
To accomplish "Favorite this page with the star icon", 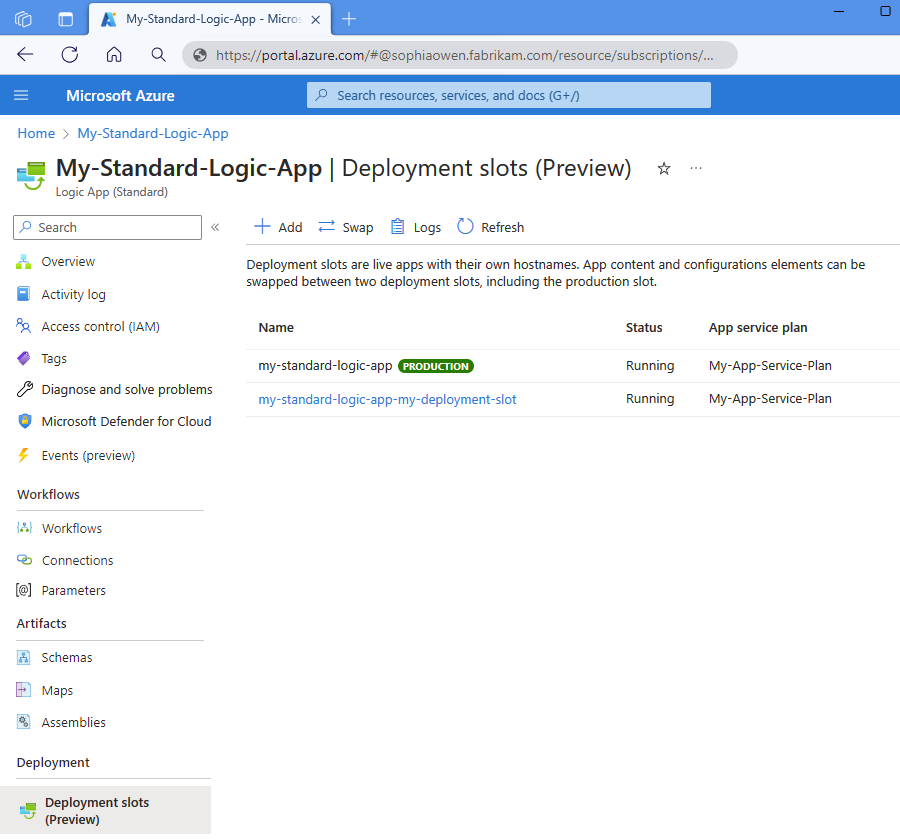I will coord(664,169).
